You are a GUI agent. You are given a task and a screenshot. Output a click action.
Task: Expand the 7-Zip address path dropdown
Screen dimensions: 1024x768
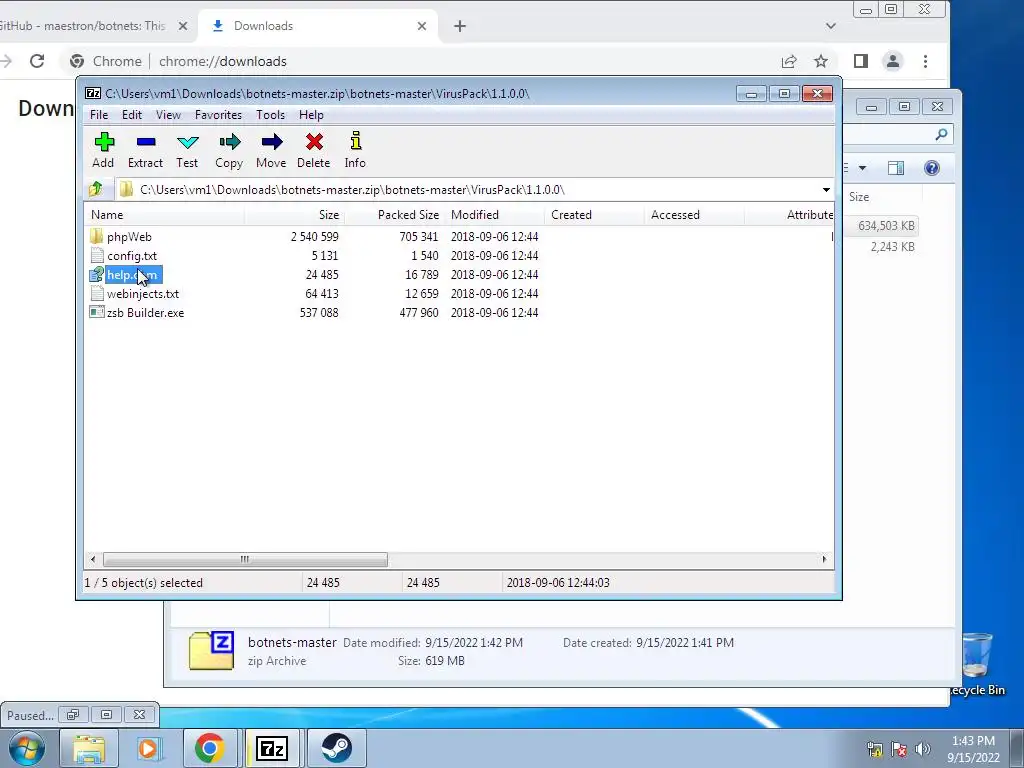pos(826,189)
